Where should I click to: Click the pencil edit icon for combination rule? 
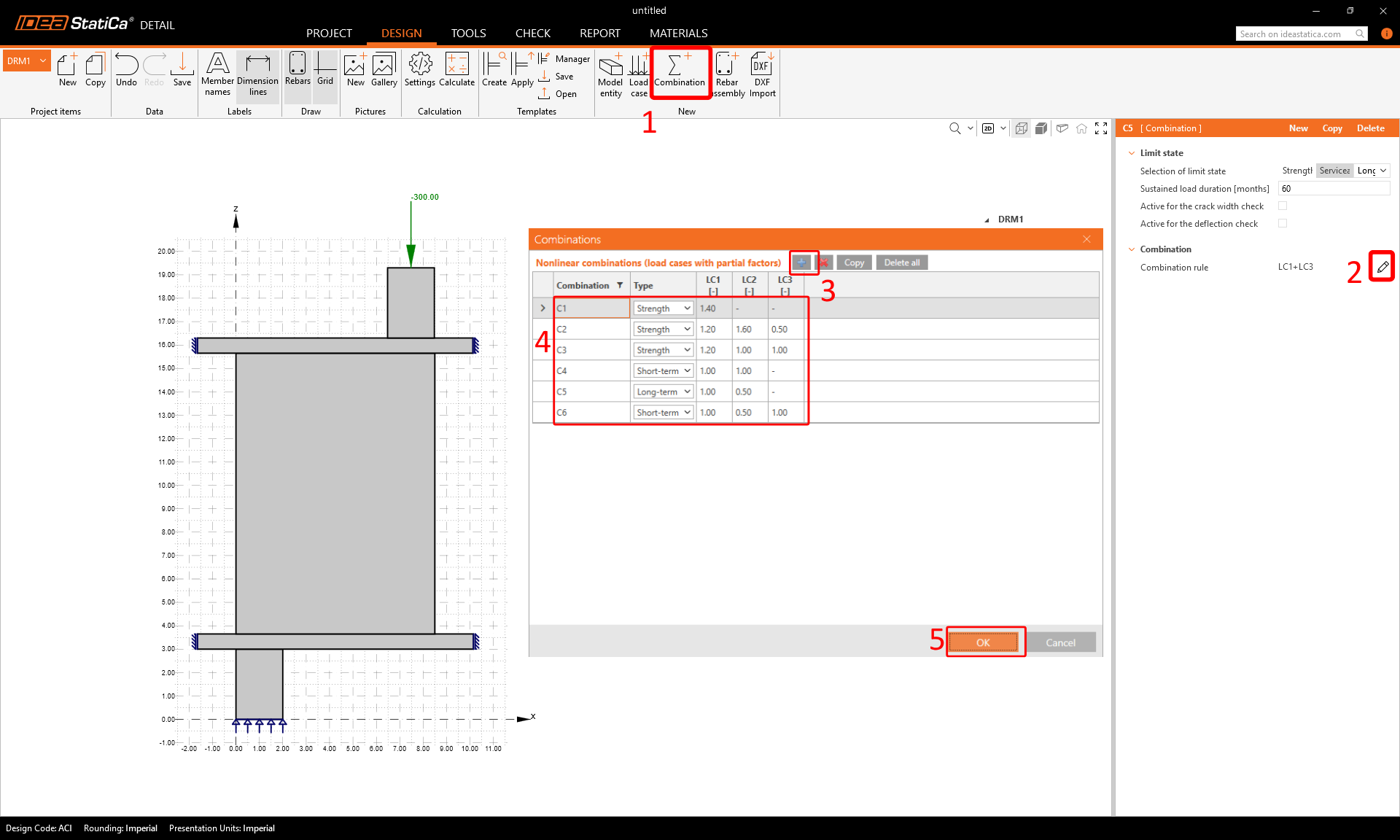[x=1382, y=267]
